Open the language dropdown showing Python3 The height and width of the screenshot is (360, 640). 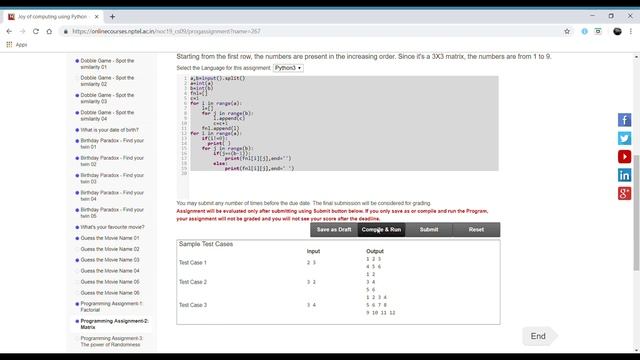[x=288, y=68]
